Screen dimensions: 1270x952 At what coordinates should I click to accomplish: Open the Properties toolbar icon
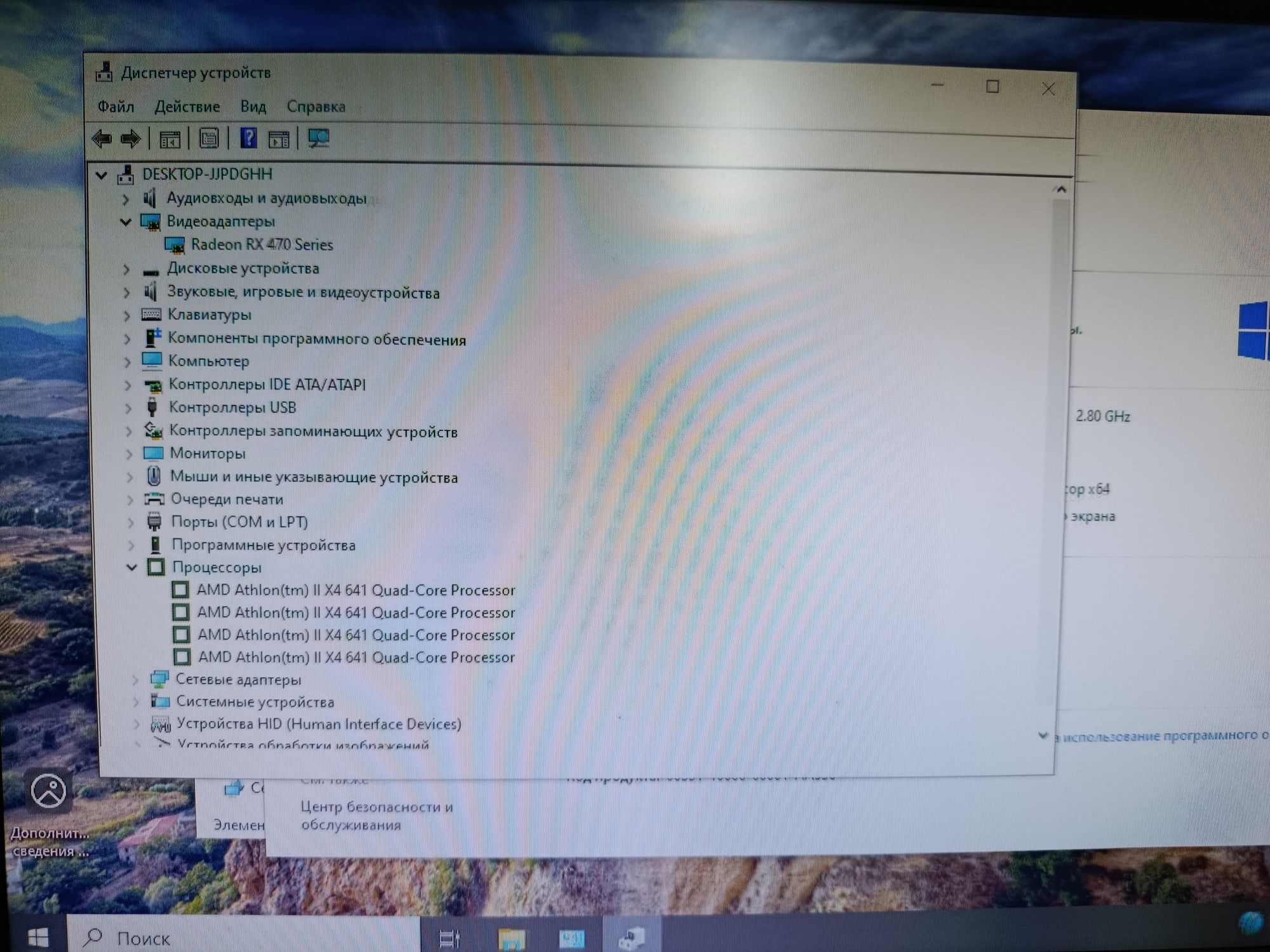(209, 138)
